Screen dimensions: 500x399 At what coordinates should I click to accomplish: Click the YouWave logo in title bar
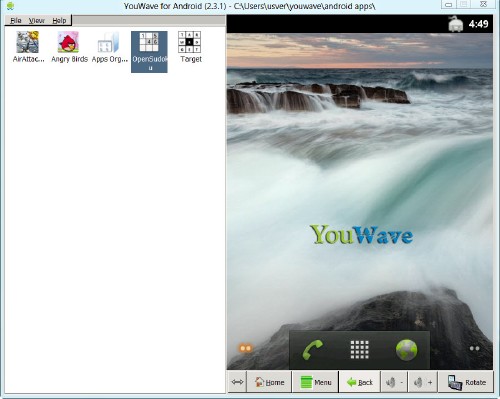click(x=10, y=6)
